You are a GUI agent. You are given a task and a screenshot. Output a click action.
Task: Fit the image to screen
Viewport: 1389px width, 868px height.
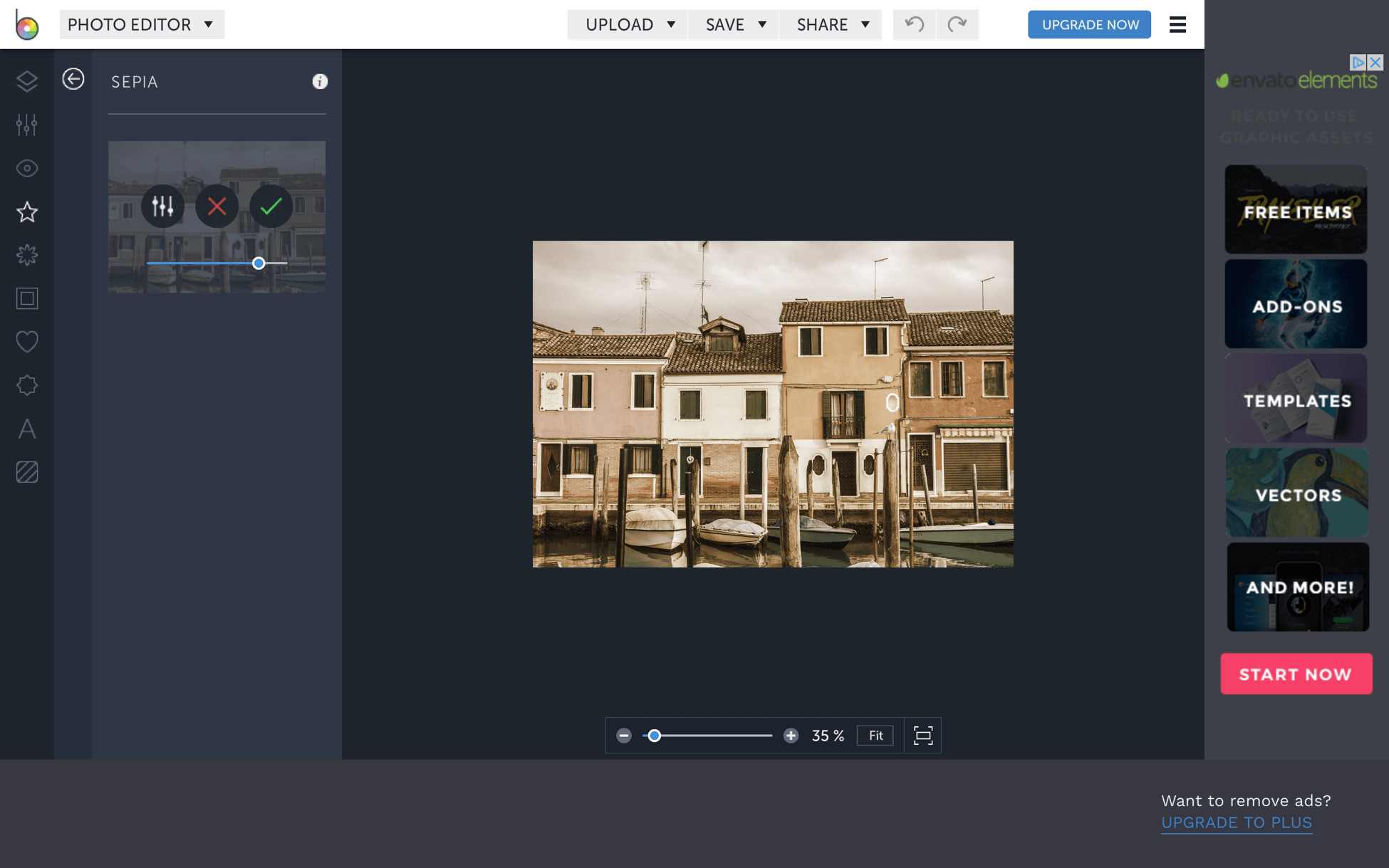pos(875,736)
